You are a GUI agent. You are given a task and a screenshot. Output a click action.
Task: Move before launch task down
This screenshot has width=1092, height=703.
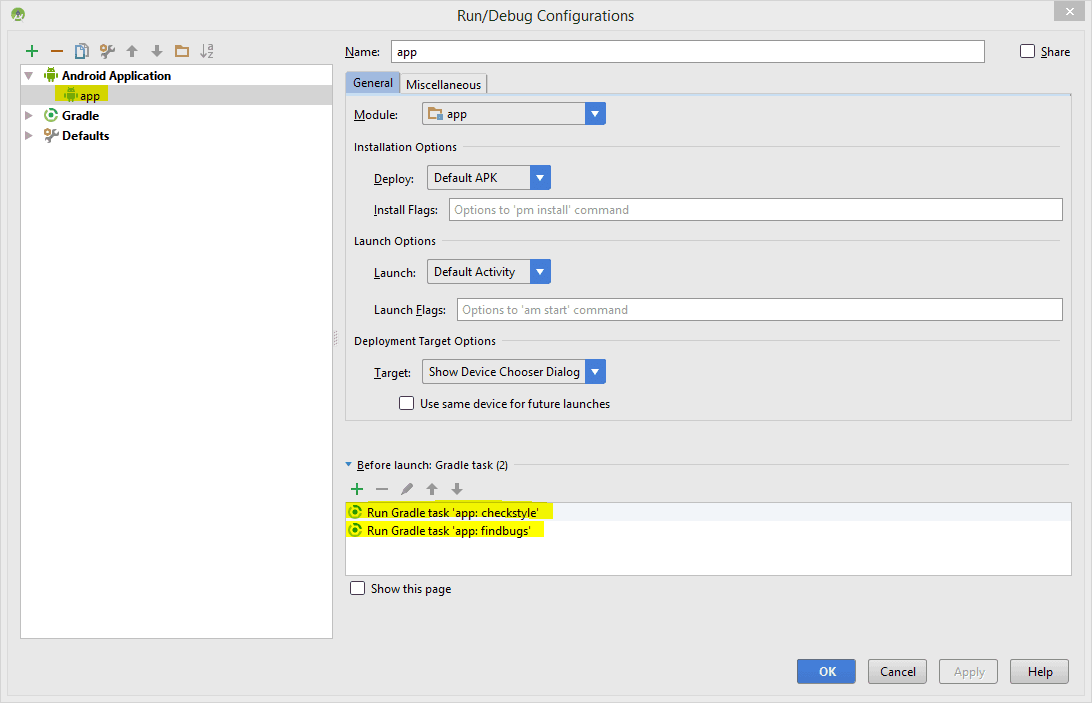pyautogui.click(x=457, y=489)
